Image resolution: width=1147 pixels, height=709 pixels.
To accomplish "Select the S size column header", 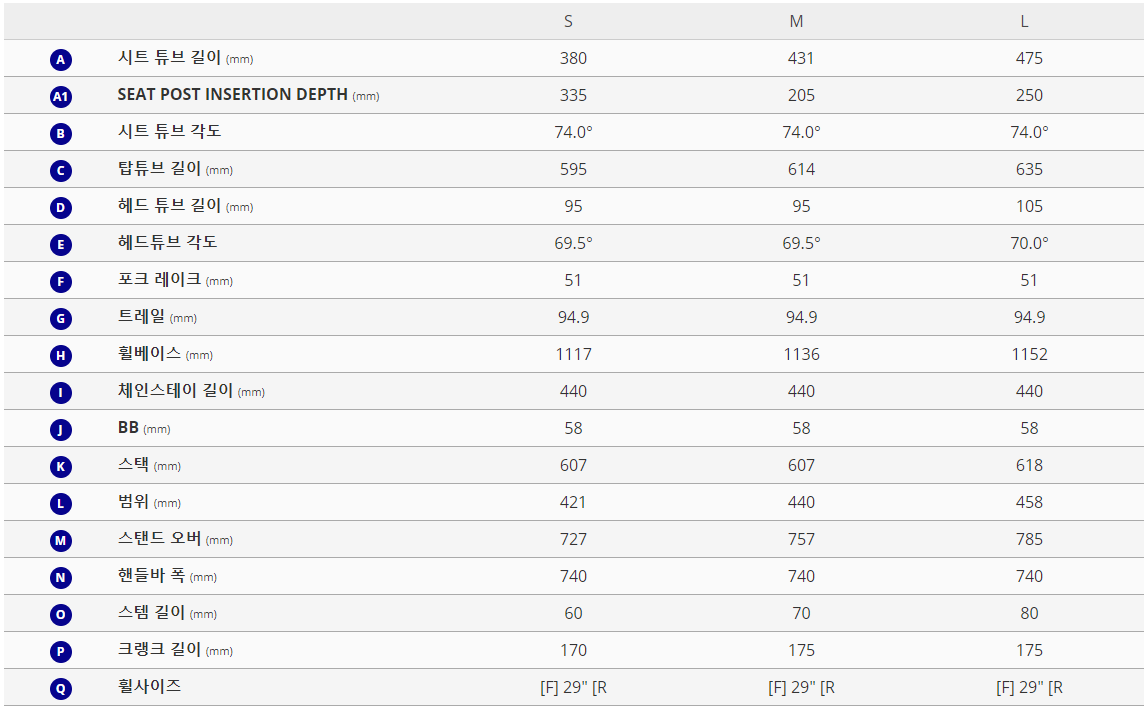I will pyautogui.click(x=569, y=21).
